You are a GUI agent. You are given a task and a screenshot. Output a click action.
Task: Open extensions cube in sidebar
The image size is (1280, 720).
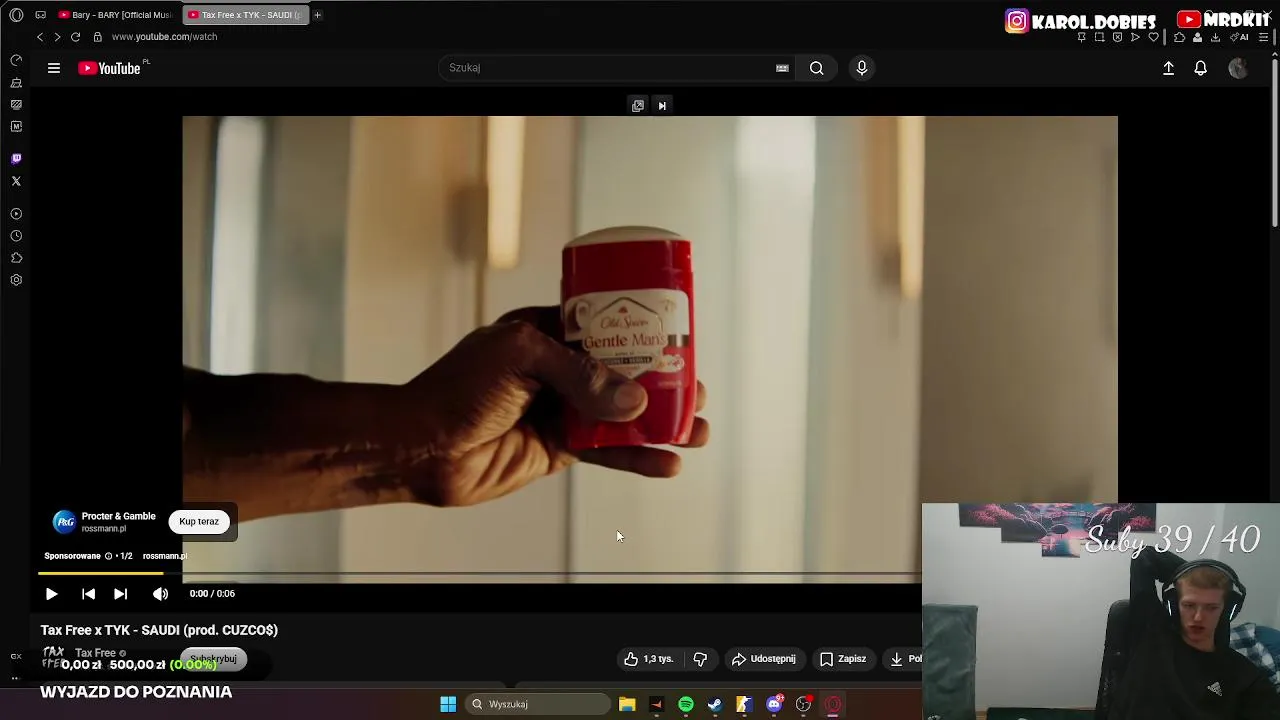click(x=16, y=258)
